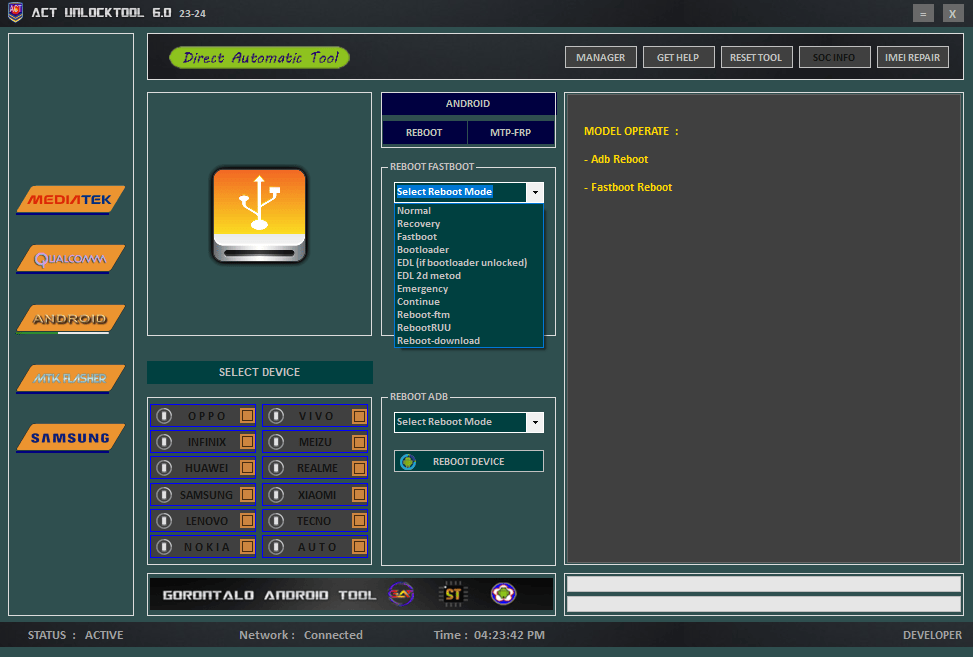Tick the orange checkbox for OPPO

(x=246, y=416)
